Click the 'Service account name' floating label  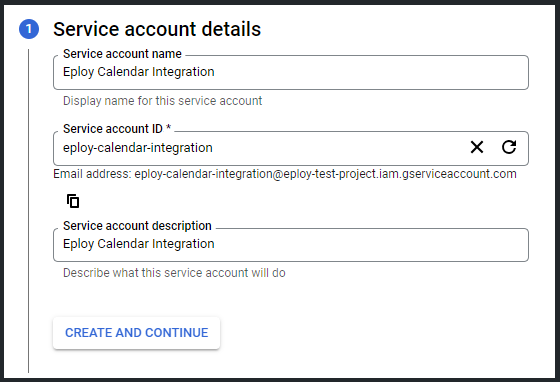click(122, 54)
